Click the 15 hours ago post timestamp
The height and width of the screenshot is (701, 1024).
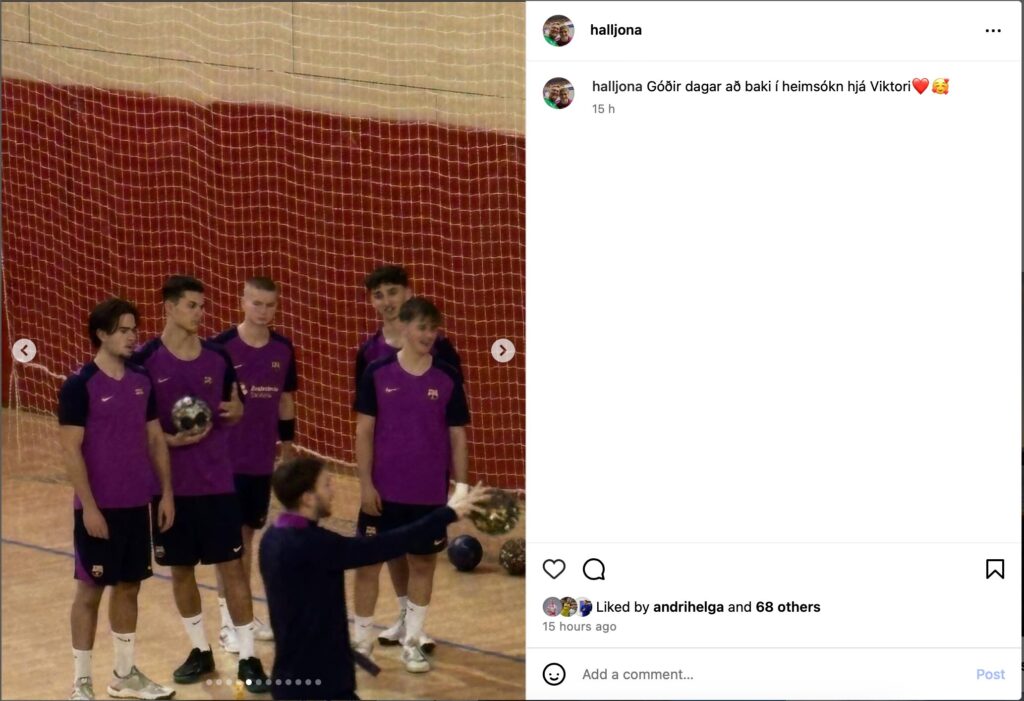click(x=579, y=627)
